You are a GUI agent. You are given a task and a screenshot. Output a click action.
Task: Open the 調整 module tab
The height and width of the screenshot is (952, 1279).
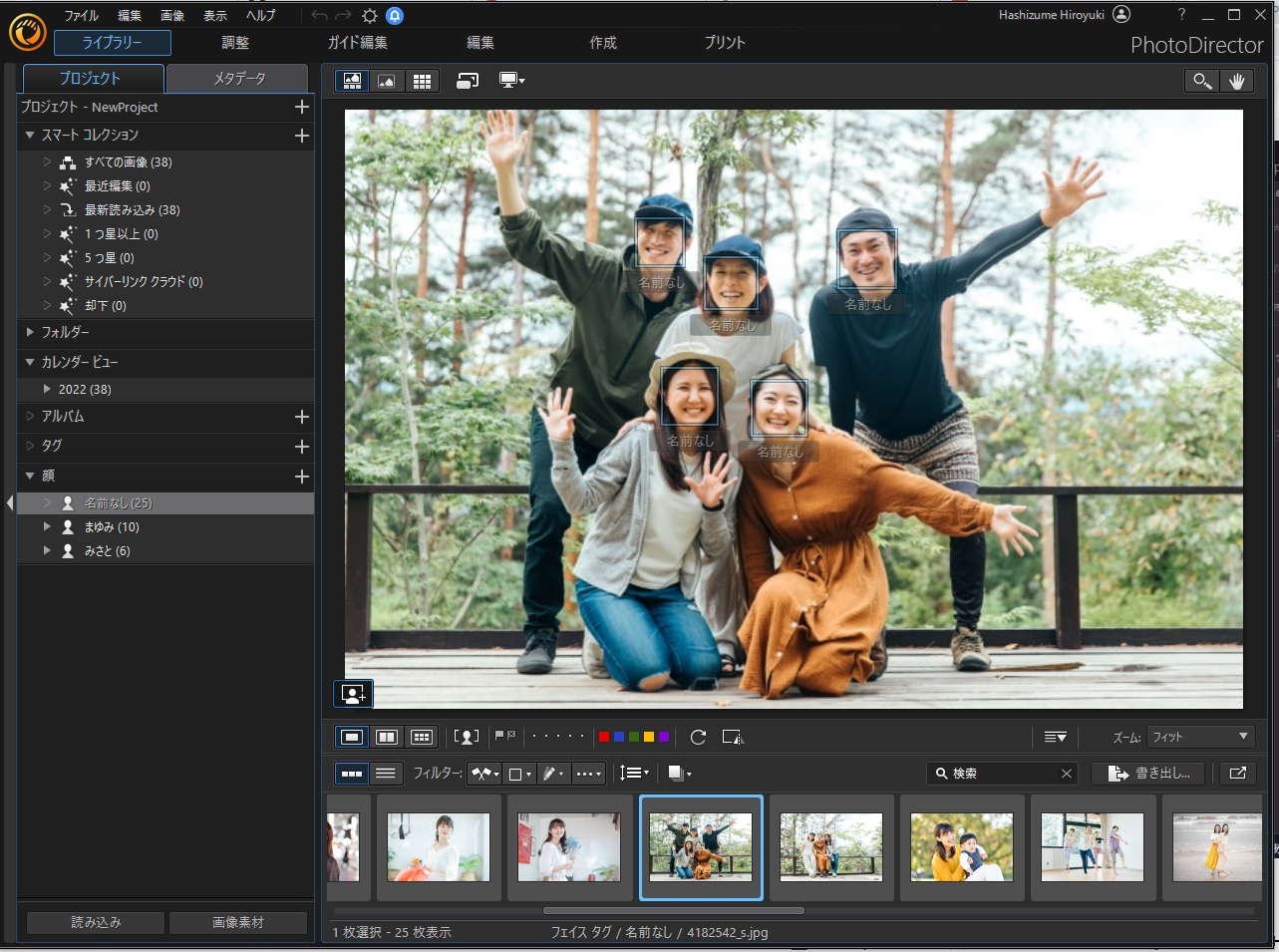[235, 43]
